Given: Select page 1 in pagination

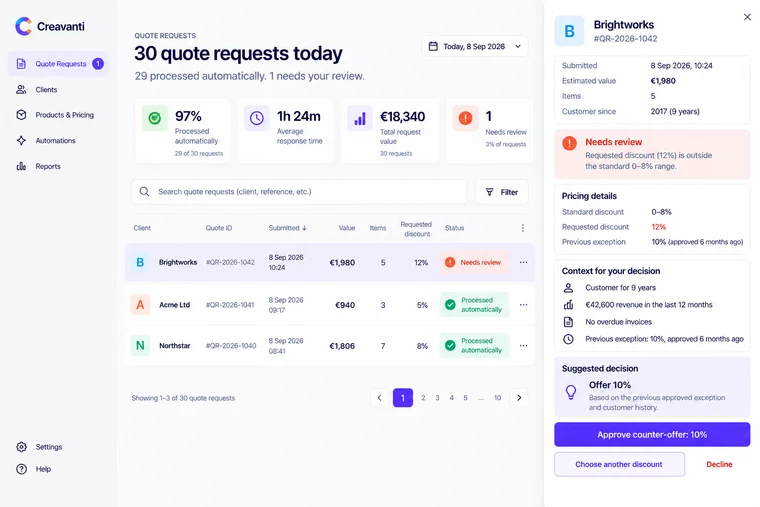Looking at the screenshot, I should coord(403,398).
